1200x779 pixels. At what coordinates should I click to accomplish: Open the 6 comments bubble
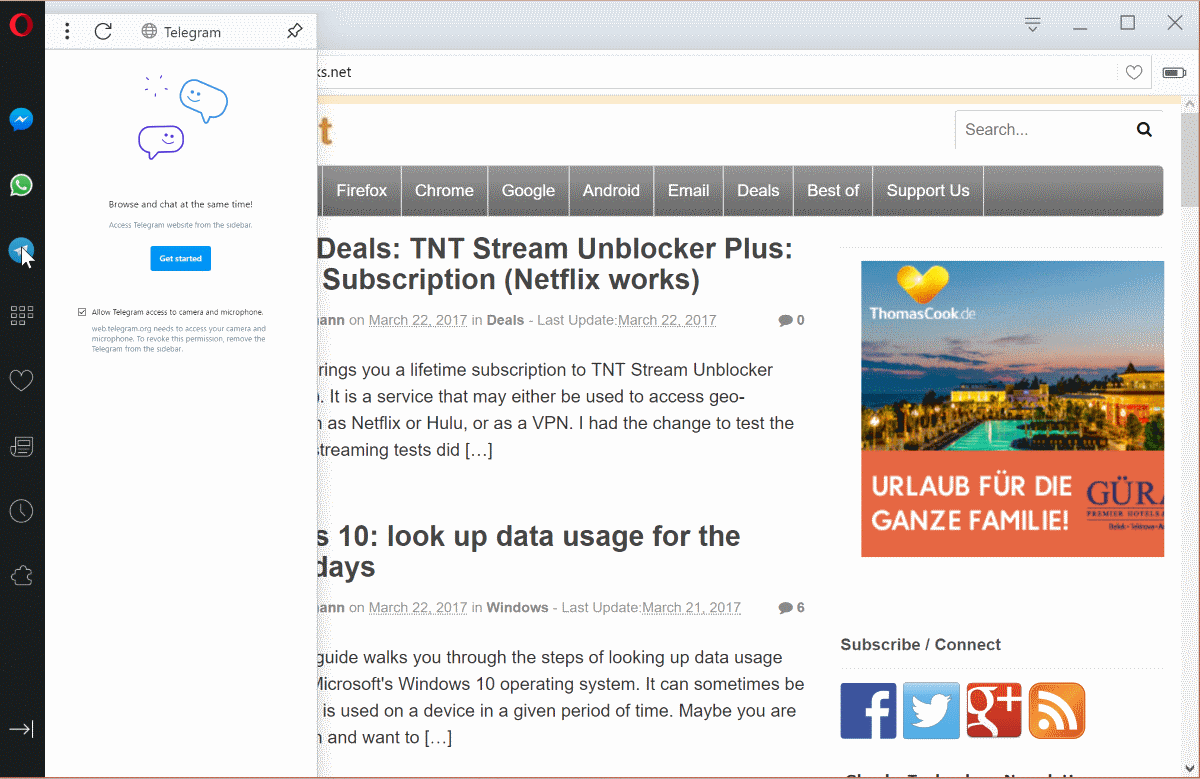coord(791,607)
